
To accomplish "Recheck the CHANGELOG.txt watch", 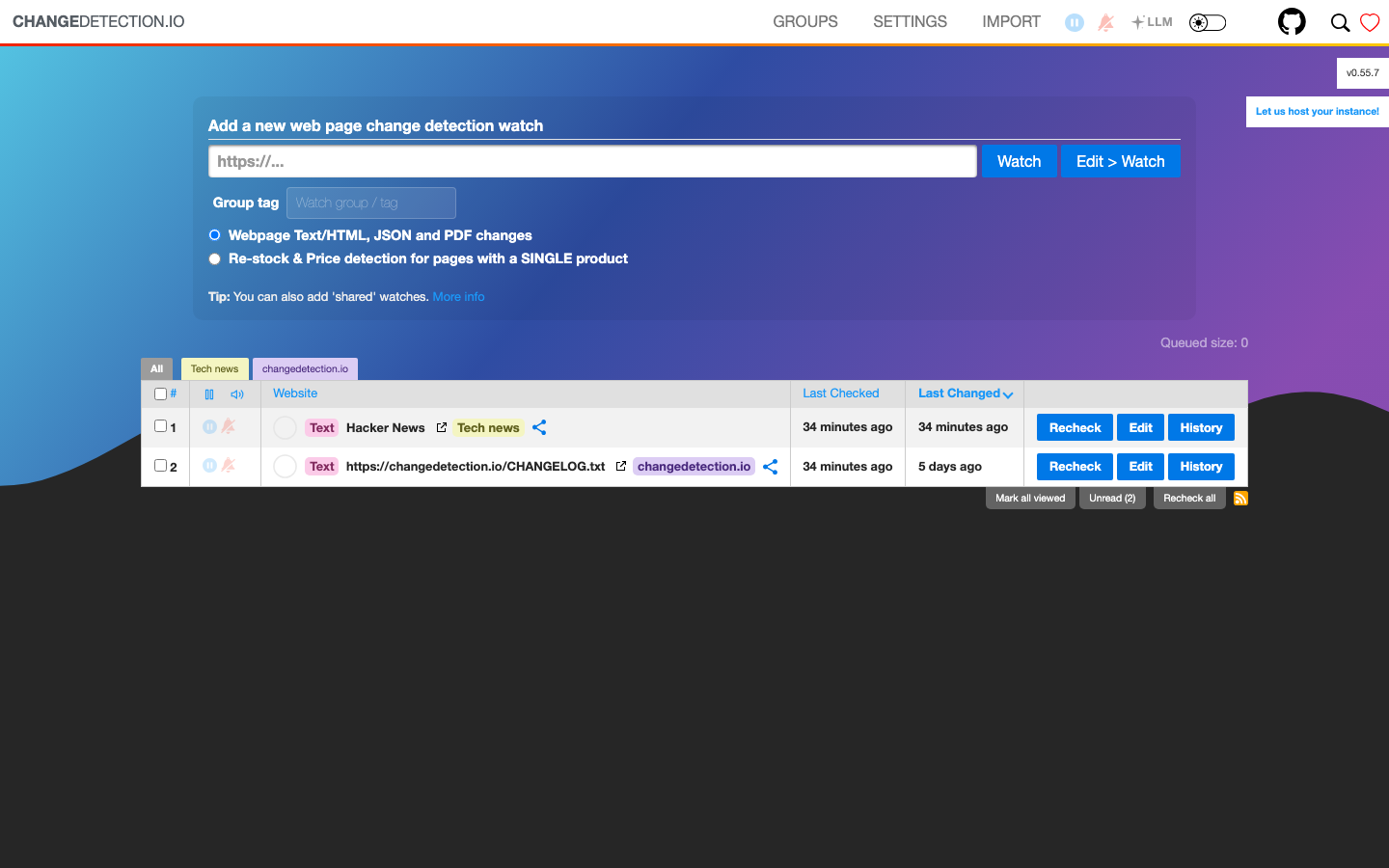I will [1075, 467].
